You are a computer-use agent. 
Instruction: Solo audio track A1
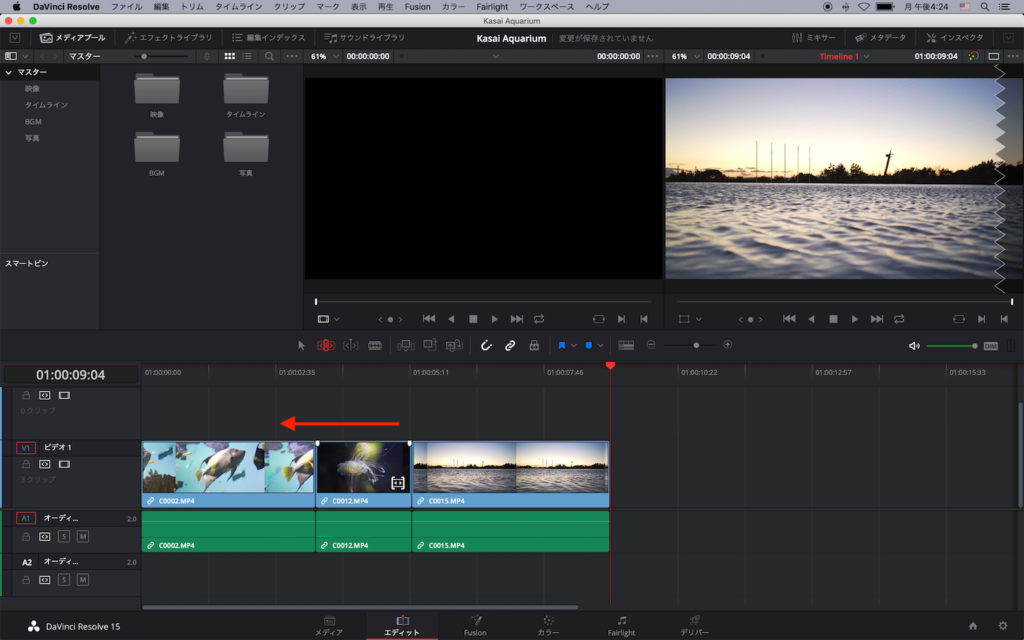point(64,537)
